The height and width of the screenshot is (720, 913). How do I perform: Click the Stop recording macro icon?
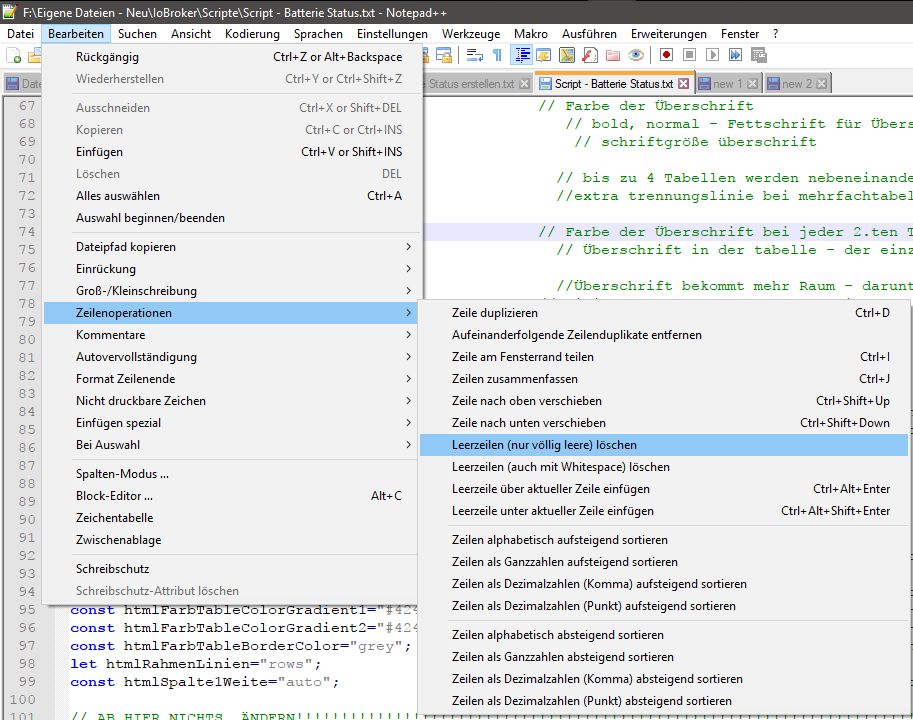[689, 55]
